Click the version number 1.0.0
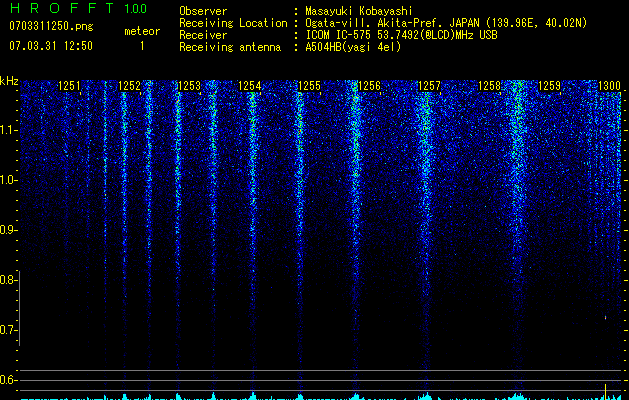 click(136, 8)
